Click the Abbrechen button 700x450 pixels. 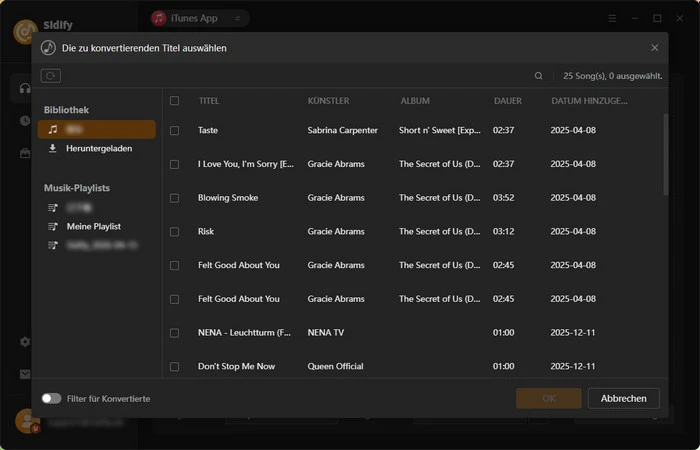click(x=624, y=398)
